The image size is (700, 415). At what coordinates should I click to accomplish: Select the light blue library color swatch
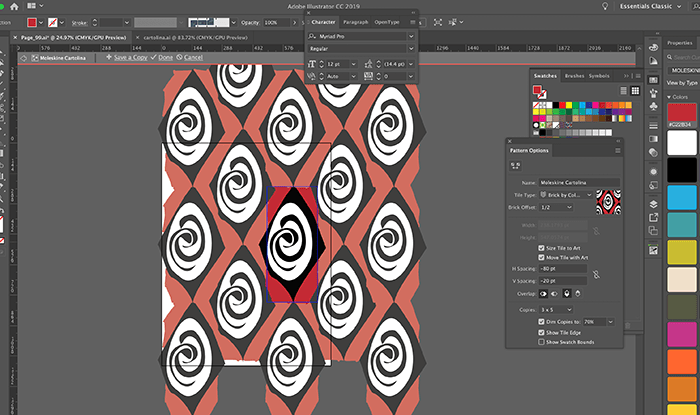(x=682, y=197)
